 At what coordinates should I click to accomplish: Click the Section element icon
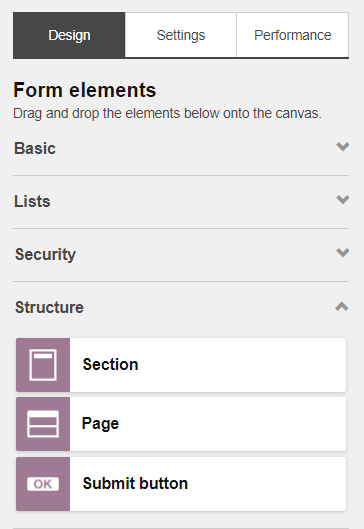(43, 365)
